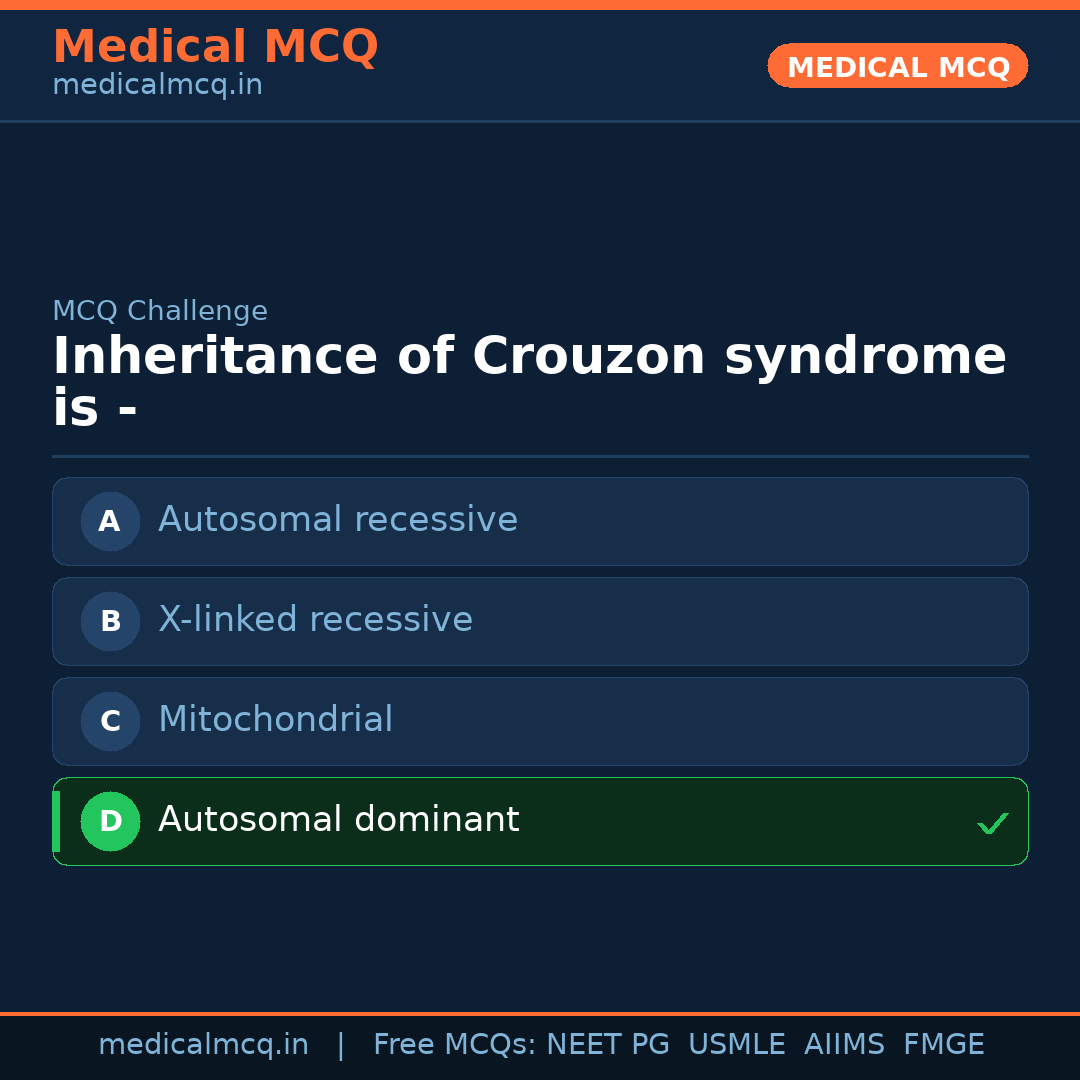1080x1080 pixels.
Task: Expand the question title area
Action: coord(530,378)
